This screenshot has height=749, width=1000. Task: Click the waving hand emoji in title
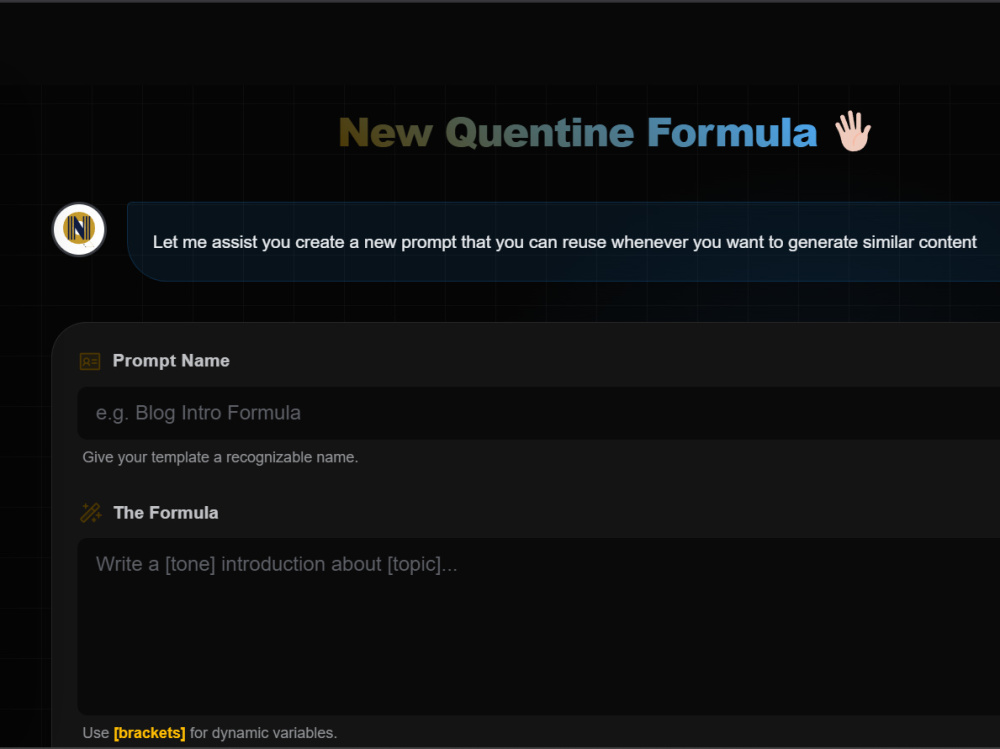[x=853, y=131]
